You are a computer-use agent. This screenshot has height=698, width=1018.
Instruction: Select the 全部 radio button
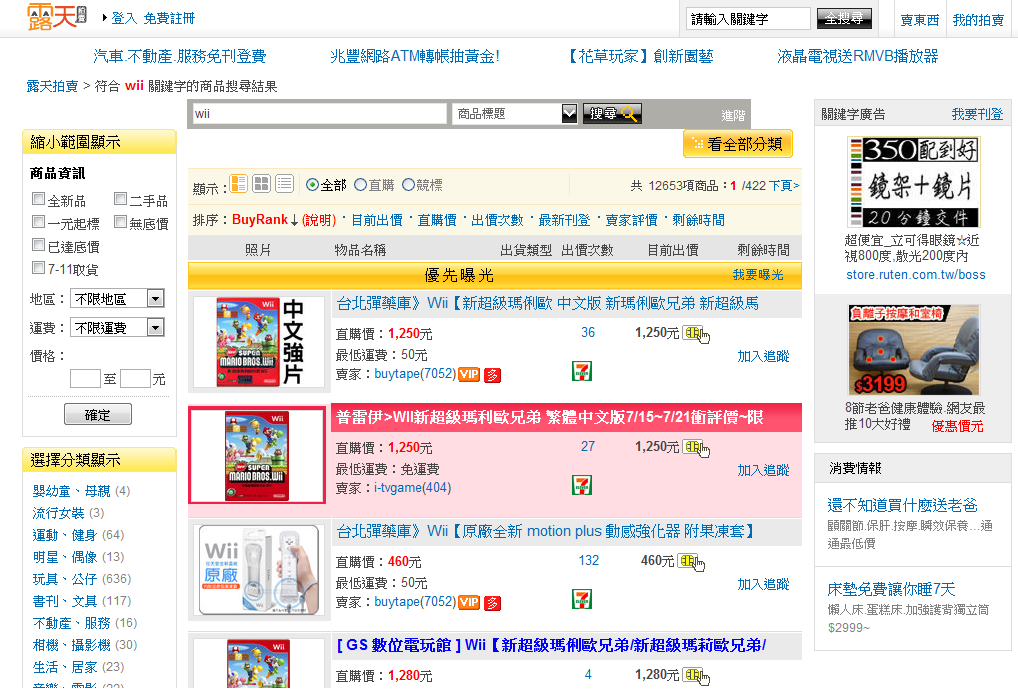(x=312, y=185)
